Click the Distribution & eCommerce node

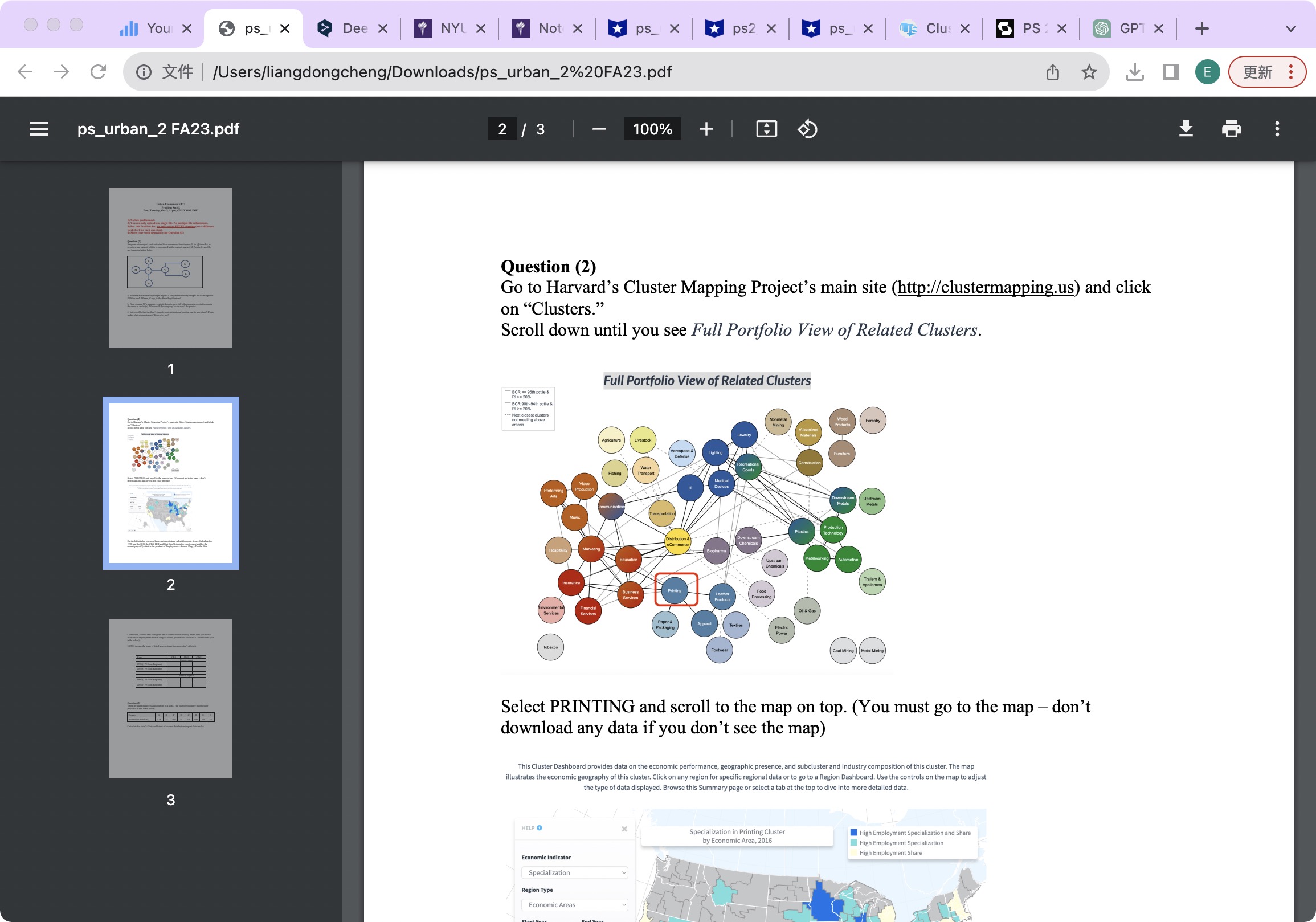[677, 541]
